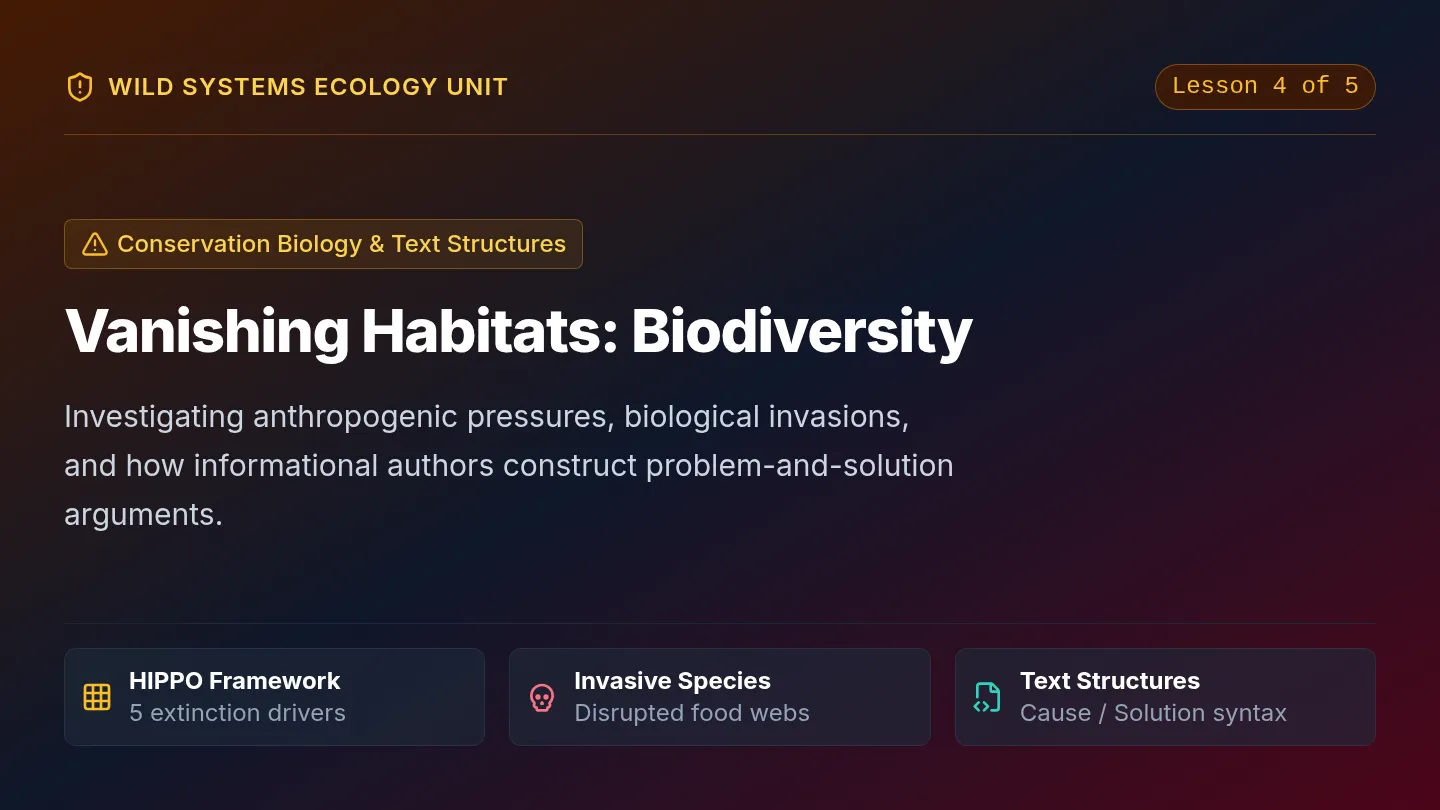1440x810 pixels.
Task: Click the Invasive Species card title
Action: coord(672,681)
